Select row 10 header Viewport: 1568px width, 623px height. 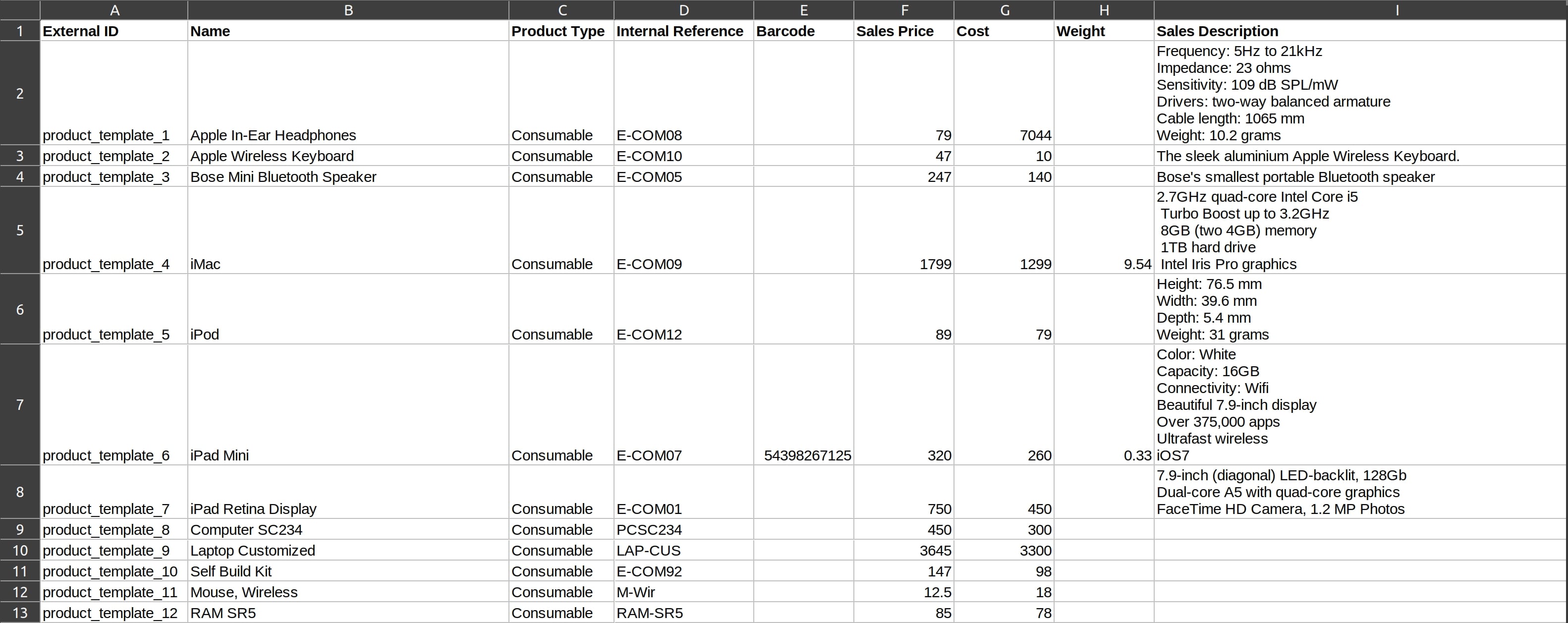pos(20,550)
